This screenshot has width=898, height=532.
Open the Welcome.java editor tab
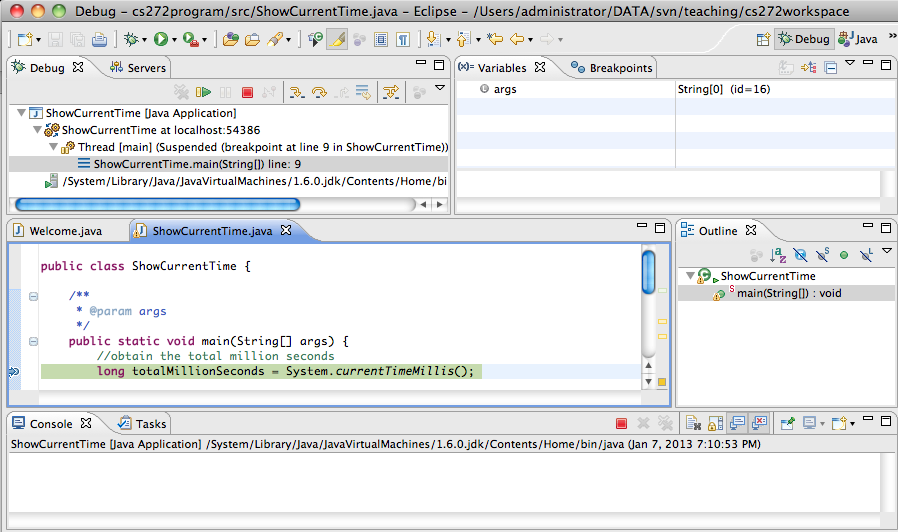click(58, 231)
